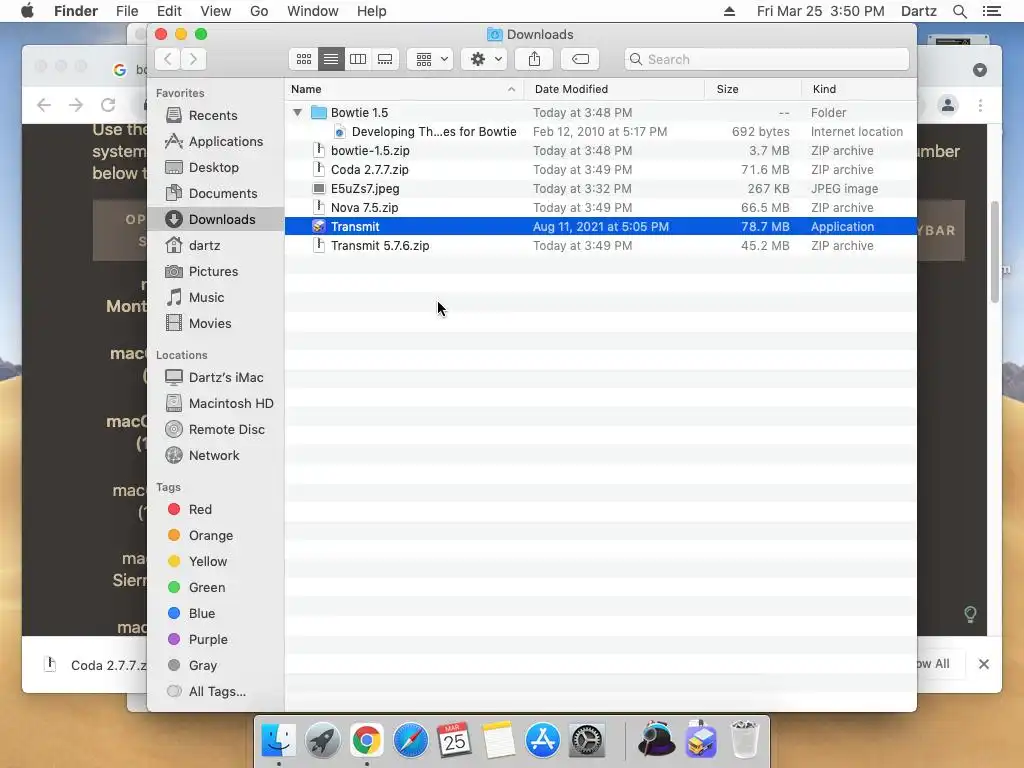Open the Edit menu
The image size is (1024, 768).
coord(169,11)
